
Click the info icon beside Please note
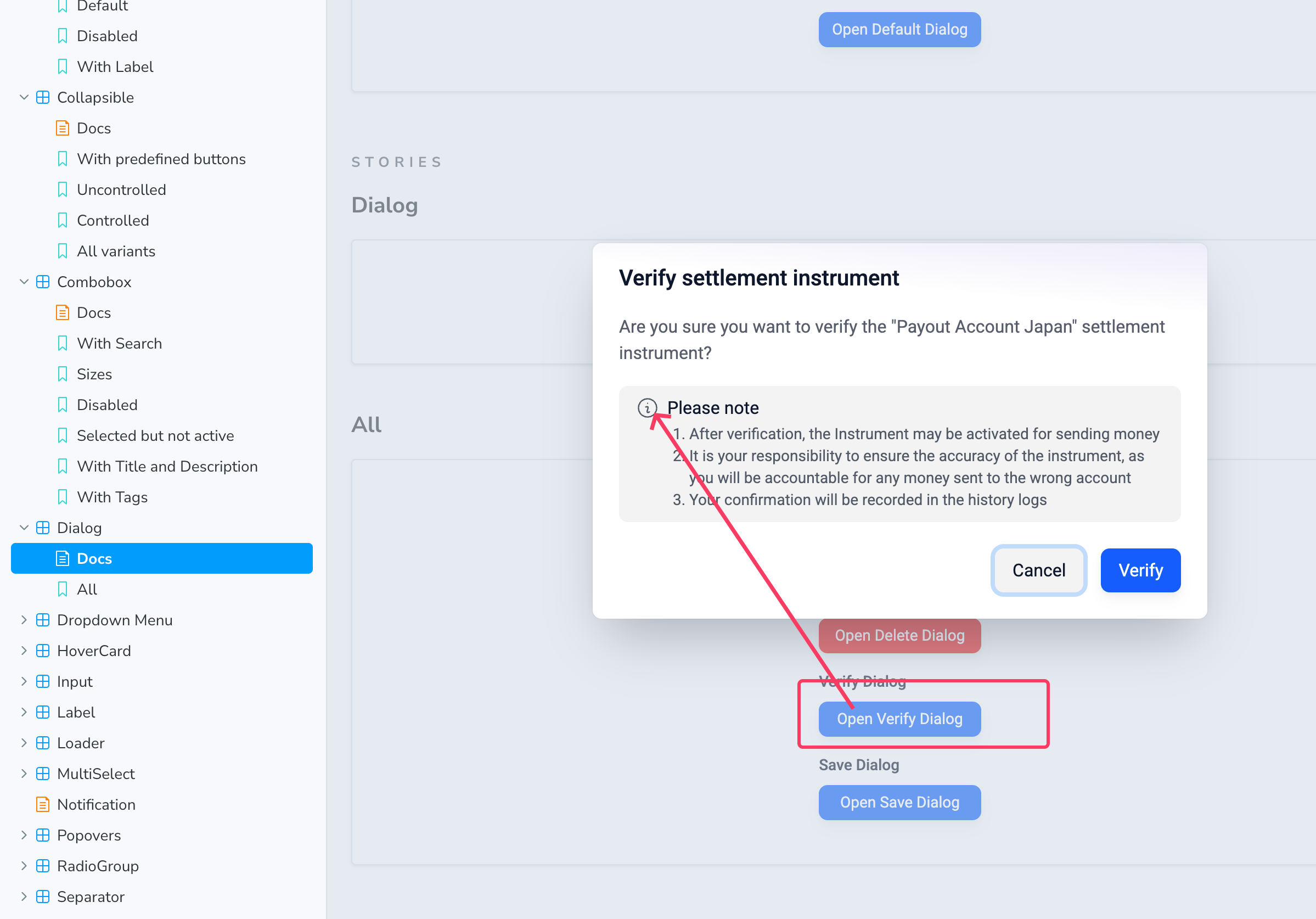(647, 407)
